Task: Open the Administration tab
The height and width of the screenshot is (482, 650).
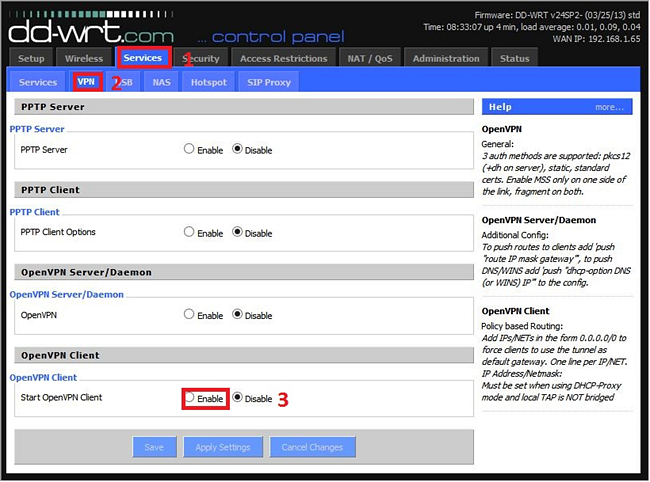Action: coord(446,58)
